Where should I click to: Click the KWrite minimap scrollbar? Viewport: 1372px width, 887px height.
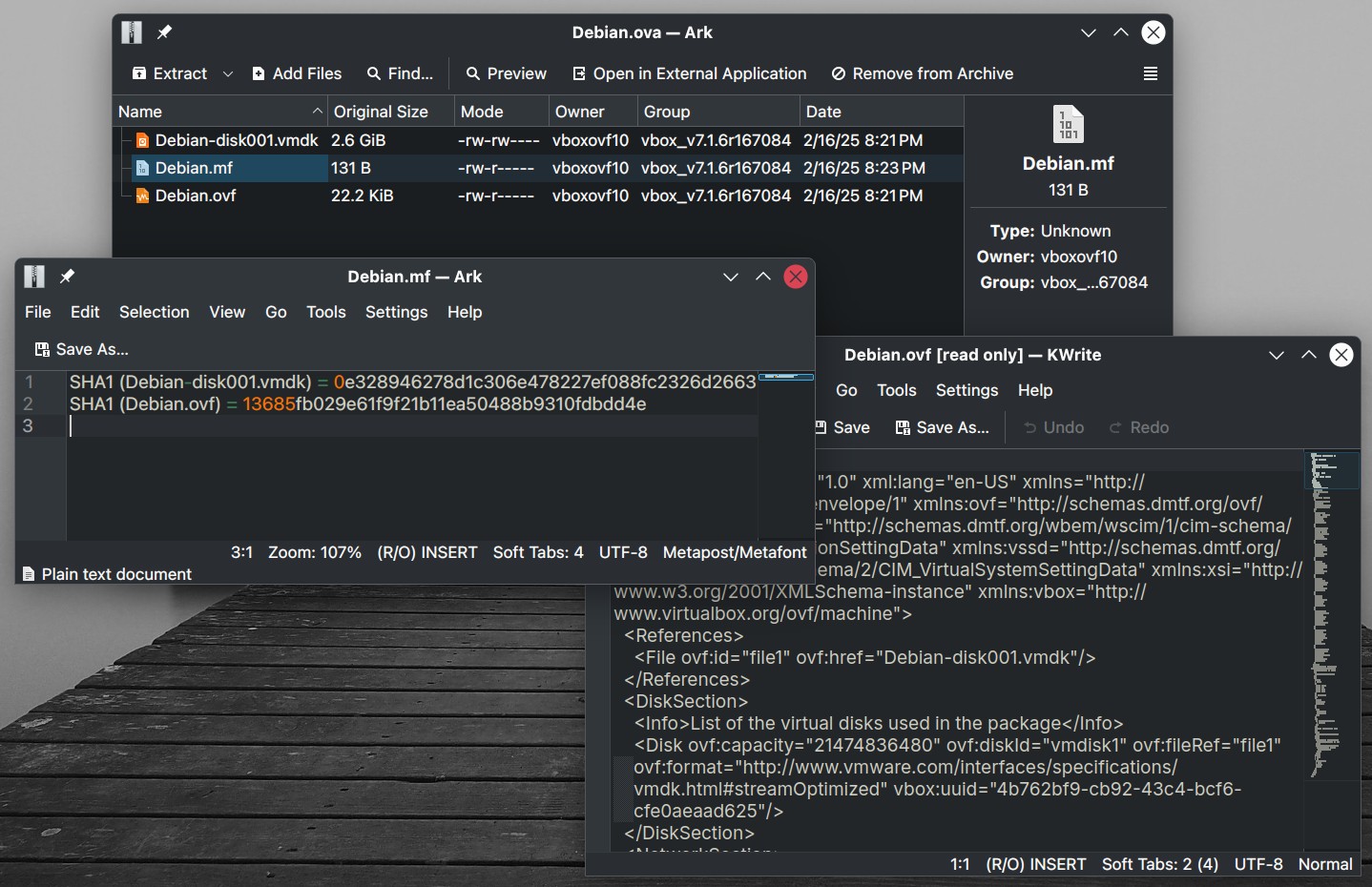(x=1332, y=649)
